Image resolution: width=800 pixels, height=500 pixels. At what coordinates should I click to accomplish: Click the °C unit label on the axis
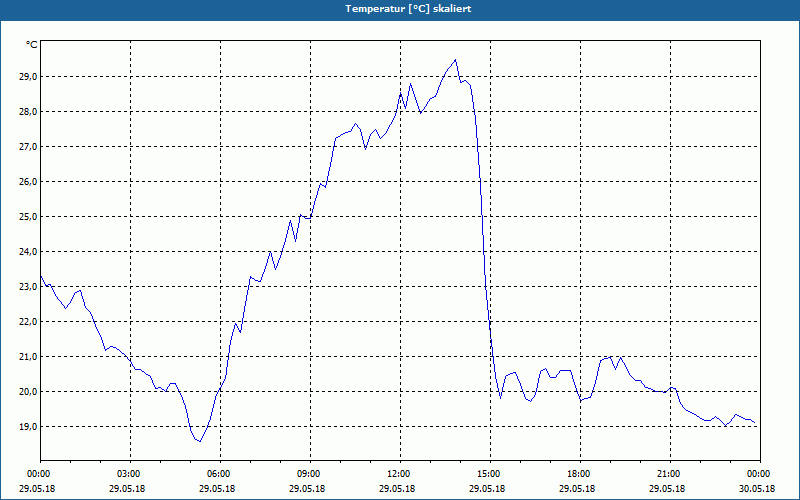32,45
